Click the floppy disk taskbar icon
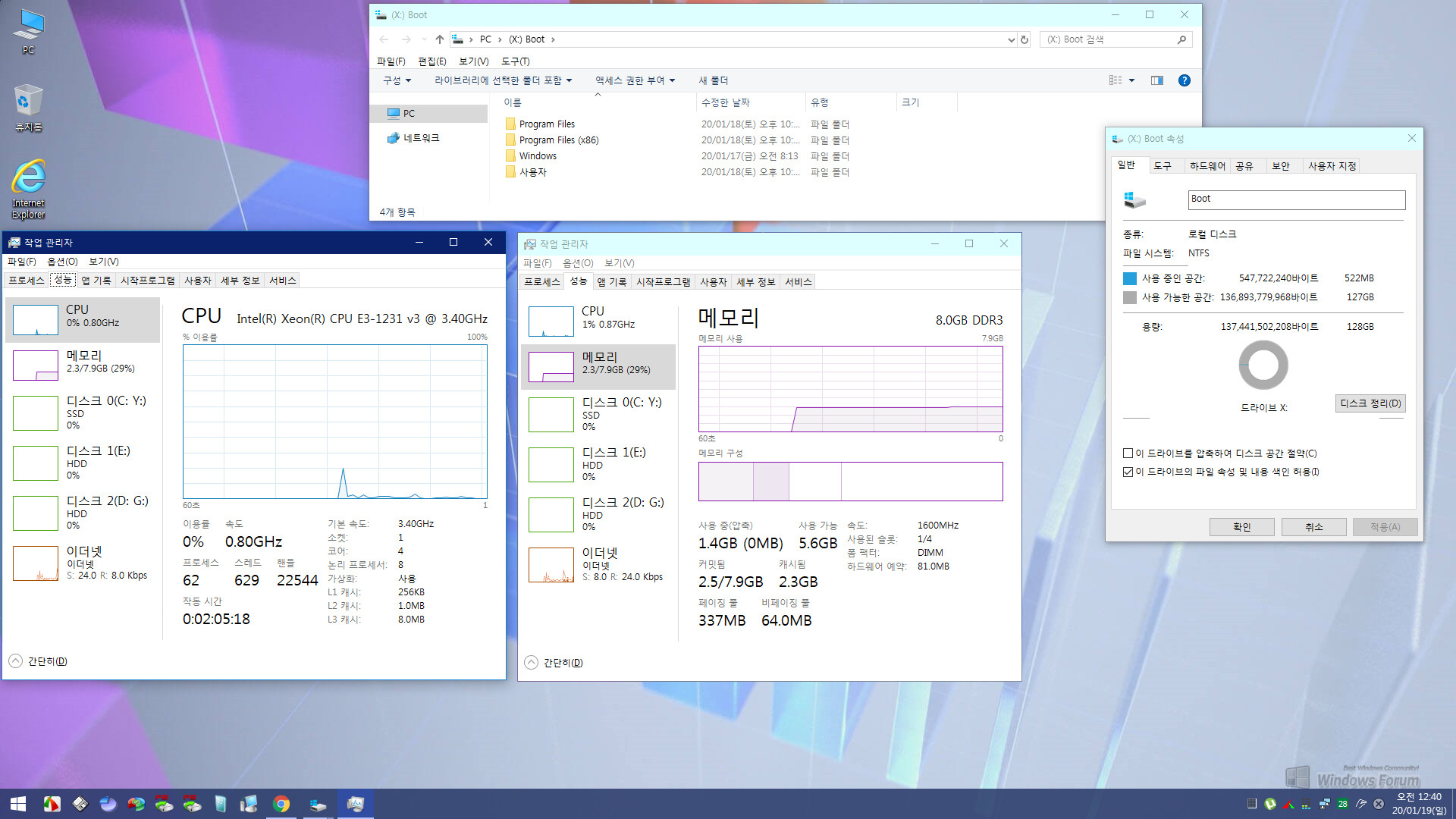The height and width of the screenshot is (819, 1456). [80, 804]
